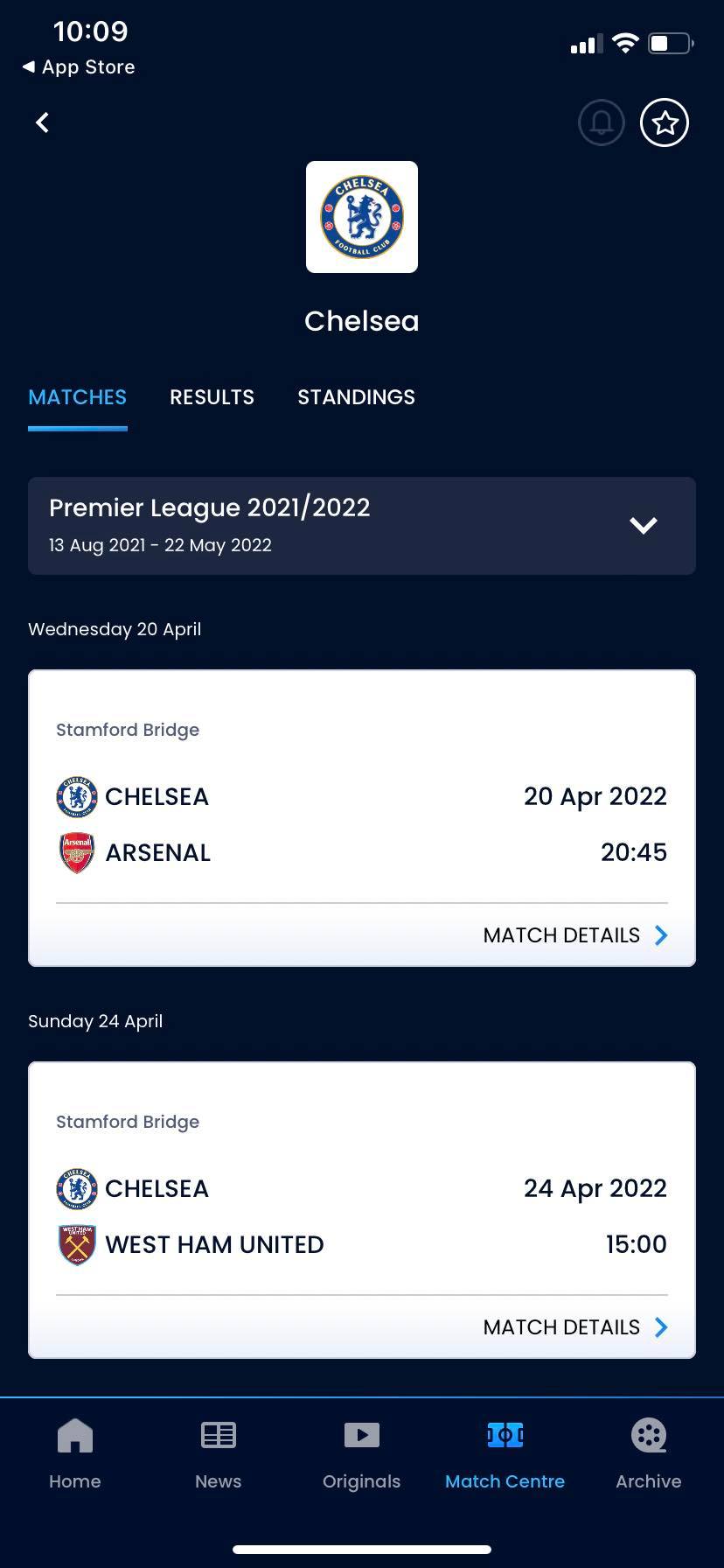Open the News section icon
The width and height of the screenshot is (724, 1568).
tap(219, 1435)
